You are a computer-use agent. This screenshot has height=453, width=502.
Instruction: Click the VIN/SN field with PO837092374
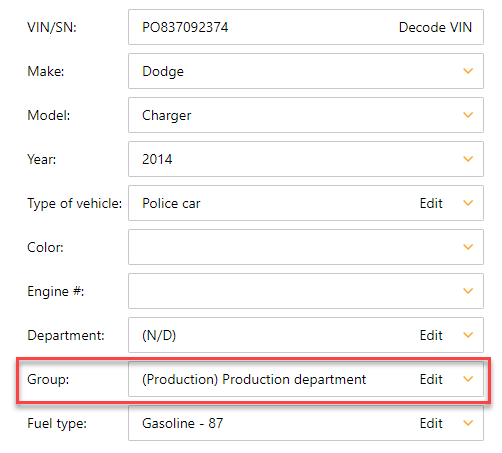306,27
